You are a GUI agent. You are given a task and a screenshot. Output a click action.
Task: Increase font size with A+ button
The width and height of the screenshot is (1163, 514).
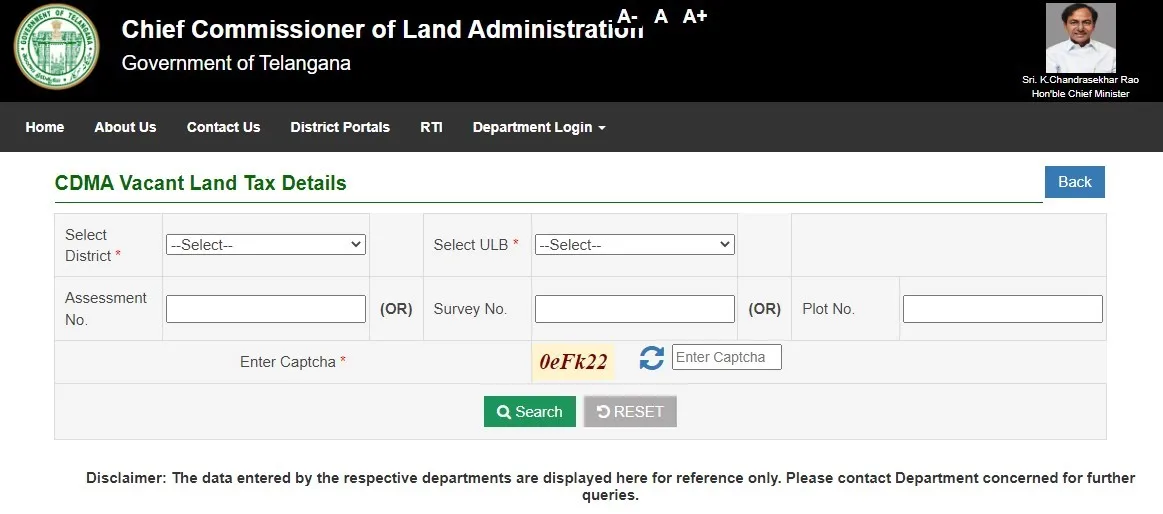(695, 16)
